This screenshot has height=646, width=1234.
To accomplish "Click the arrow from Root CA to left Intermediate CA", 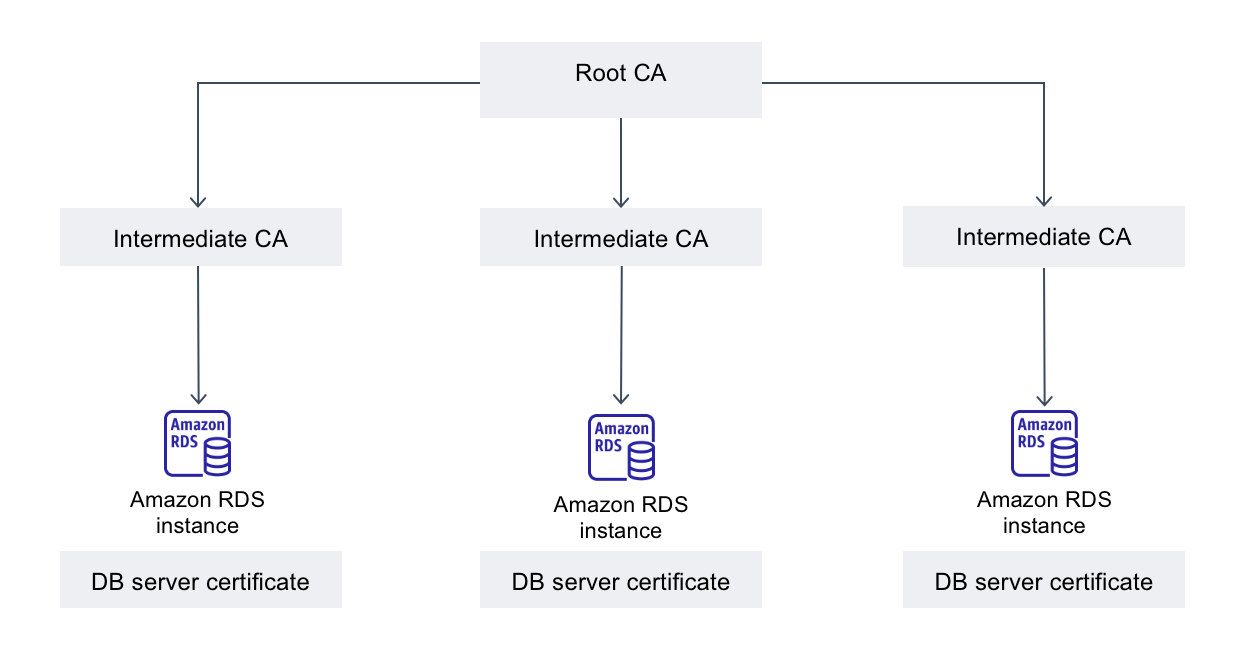I will (x=198, y=140).
